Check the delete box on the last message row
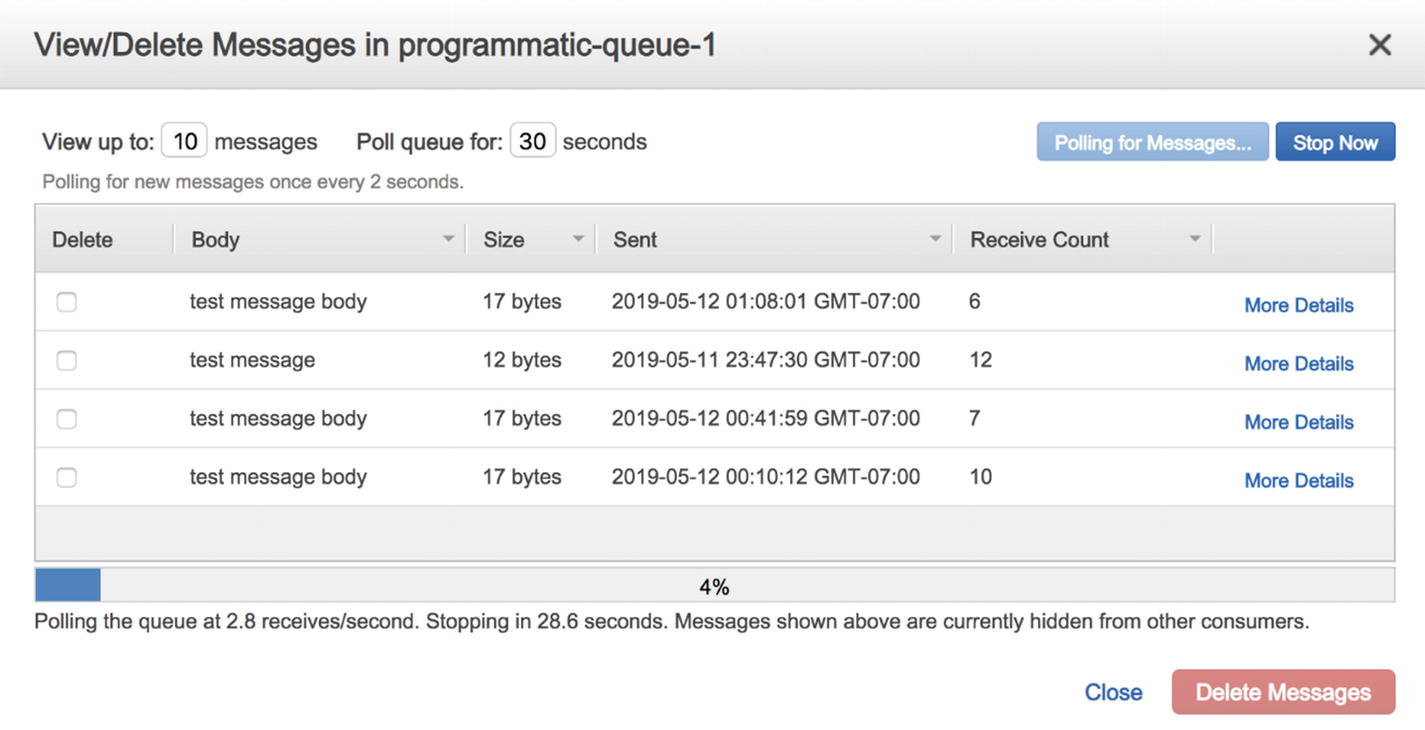The width and height of the screenshot is (1425, 730). click(x=66, y=476)
